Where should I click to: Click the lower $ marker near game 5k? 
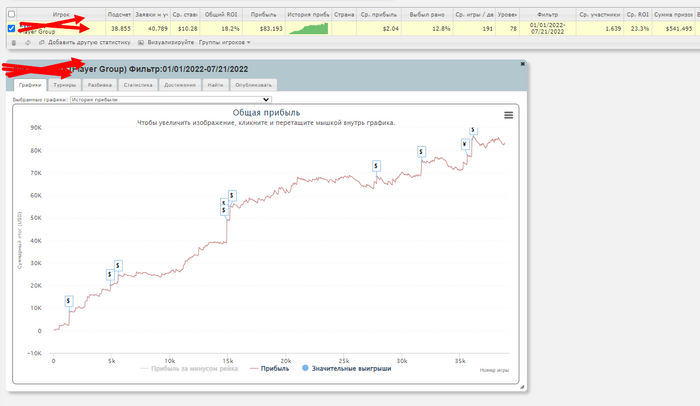tap(110, 275)
